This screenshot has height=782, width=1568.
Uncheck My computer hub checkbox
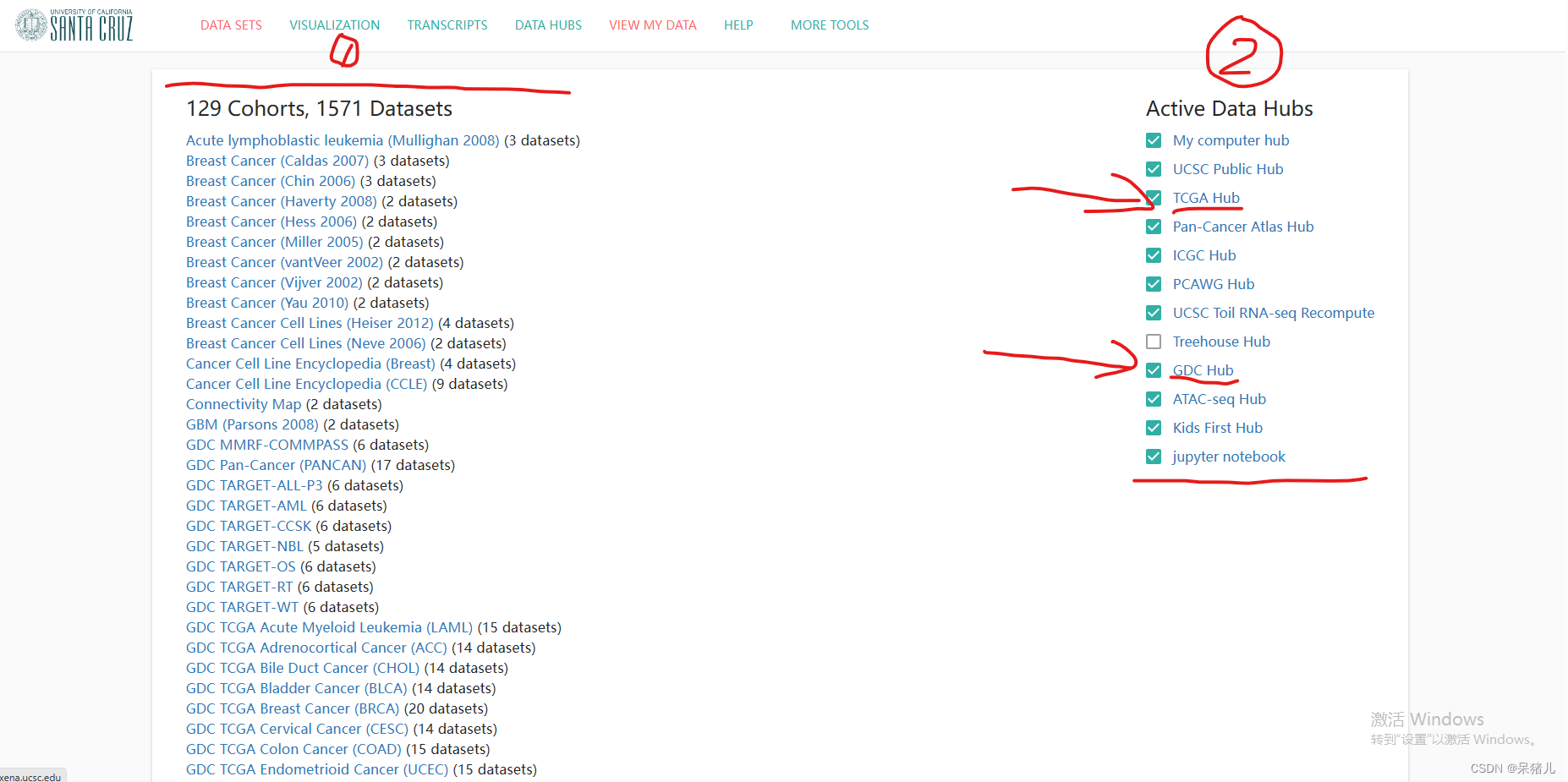(1154, 140)
